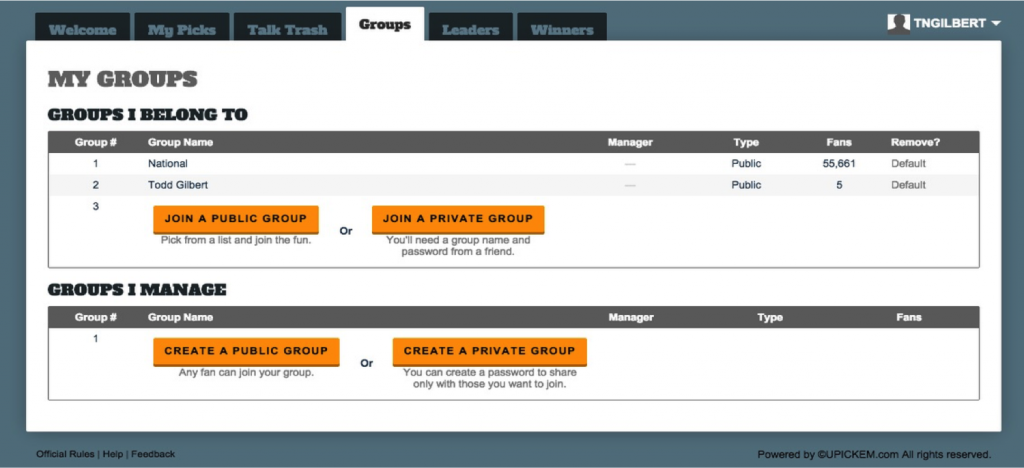Screen dimensions: 1024x468
Task: Click Create a Public Group button
Action: pos(246,351)
